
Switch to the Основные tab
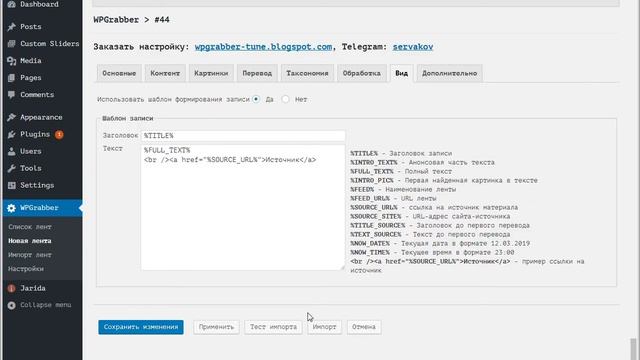pos(119,73)
